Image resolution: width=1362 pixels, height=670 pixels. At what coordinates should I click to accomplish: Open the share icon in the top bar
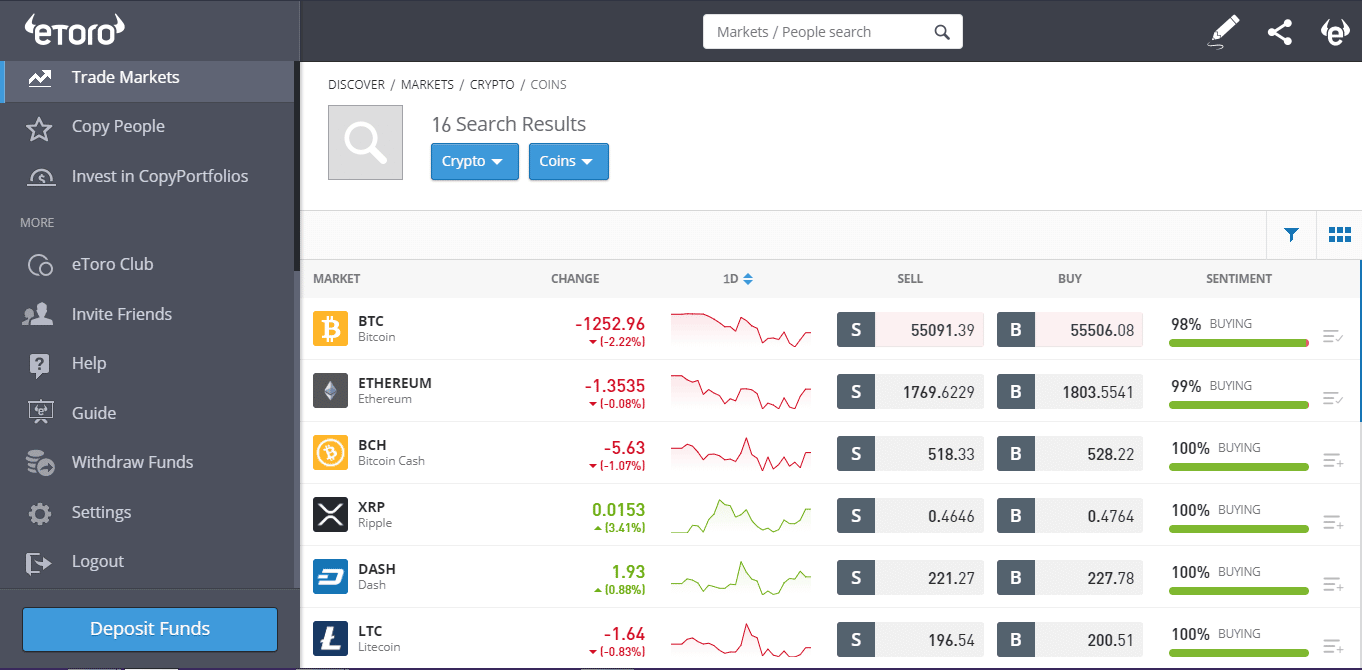click(x=1280, y=31)
